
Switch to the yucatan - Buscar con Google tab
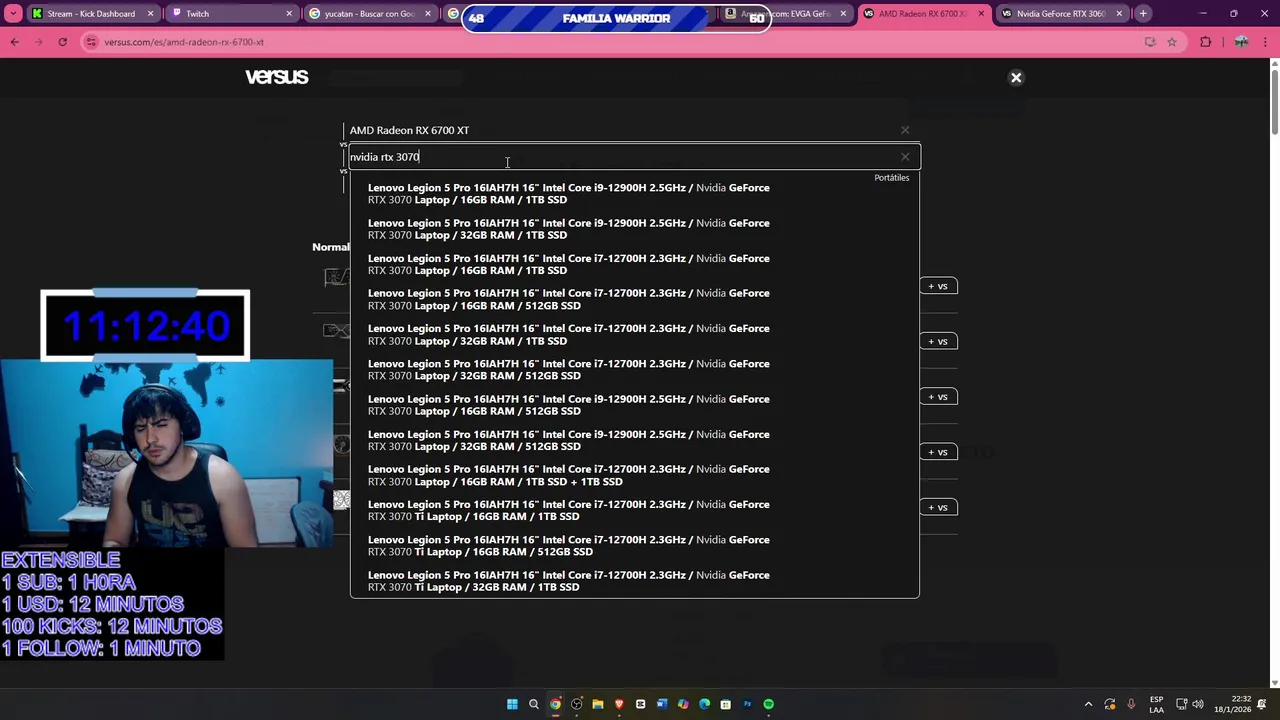pyautogui.click(x=370, y=14)
